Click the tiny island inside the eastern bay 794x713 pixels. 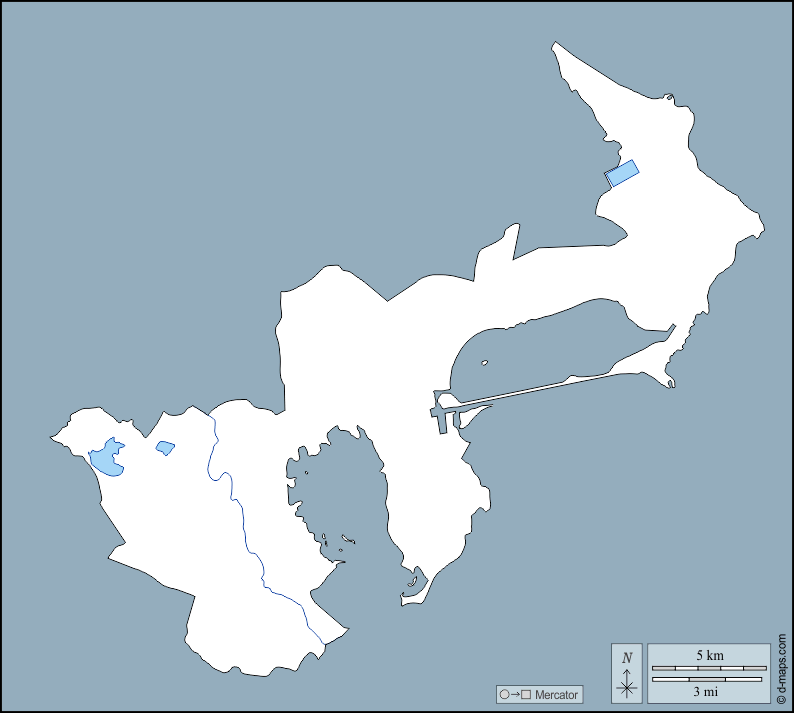click(x=484, y=363)
